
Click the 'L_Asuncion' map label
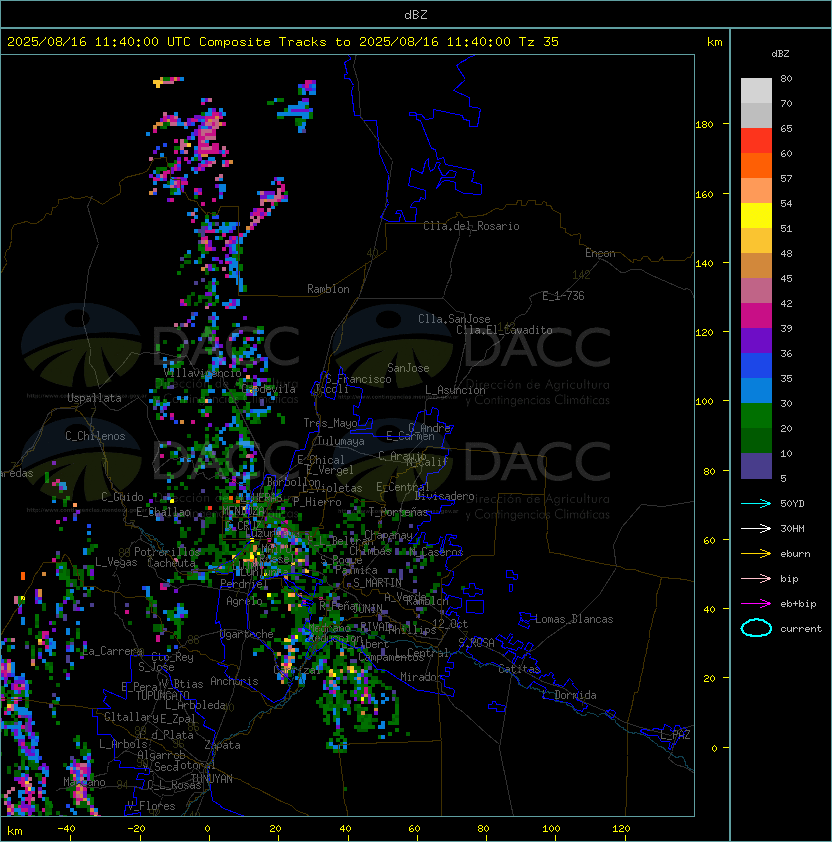tap(455, 390)
